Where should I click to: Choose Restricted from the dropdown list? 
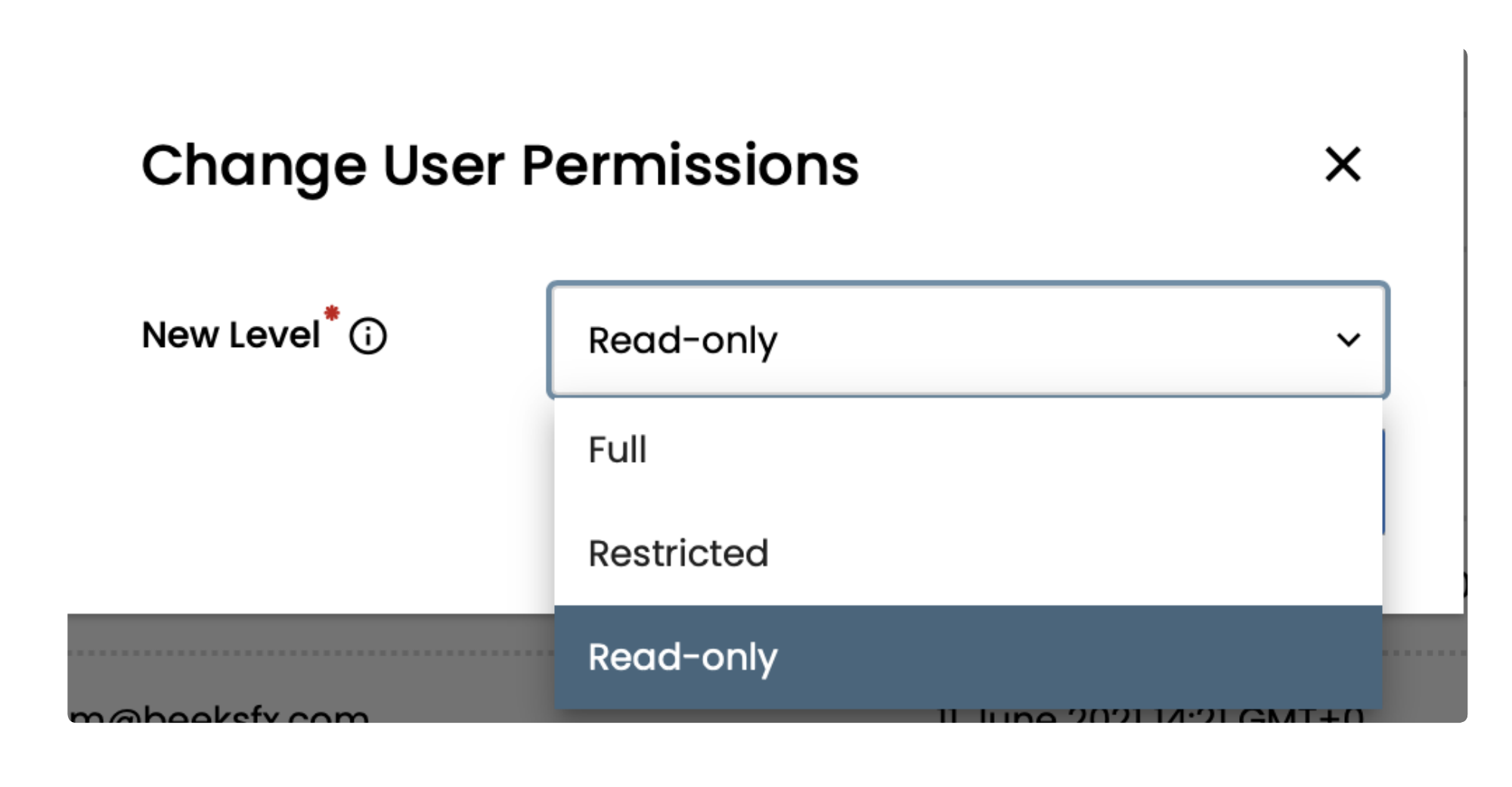pos(678,553)
